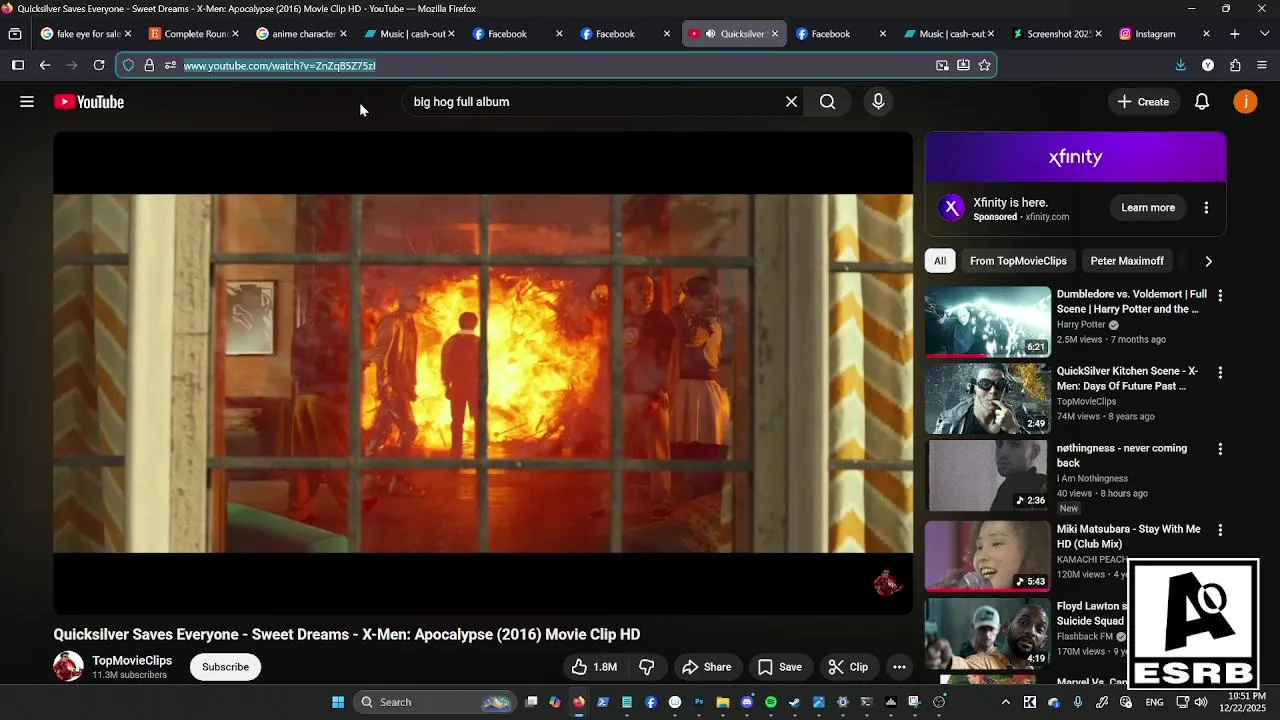Open 'Miki Matsubara - Stay With Me' title
Image resolution: width=1280 pixels, height=720 pixels.
1129,537
